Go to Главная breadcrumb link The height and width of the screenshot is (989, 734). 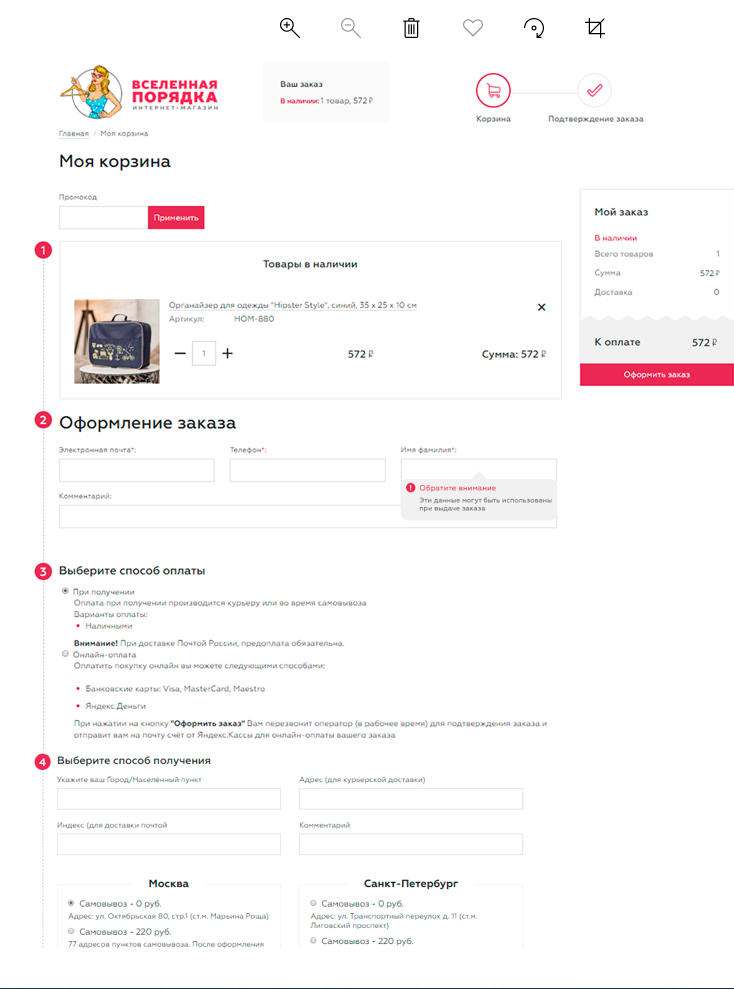coord(74,134)
